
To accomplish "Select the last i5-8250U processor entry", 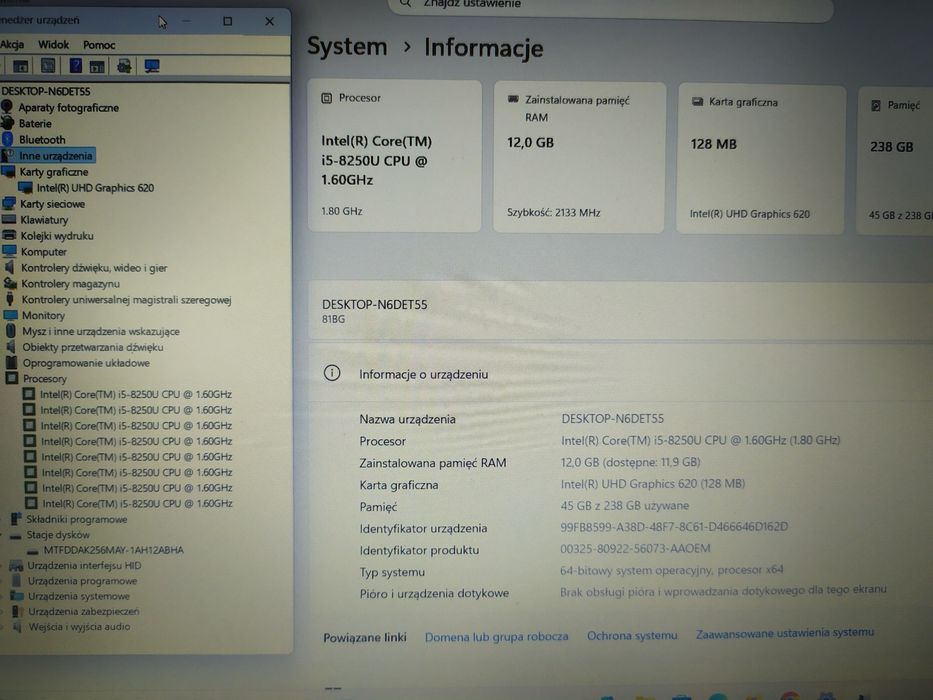I will coord(137,504).
